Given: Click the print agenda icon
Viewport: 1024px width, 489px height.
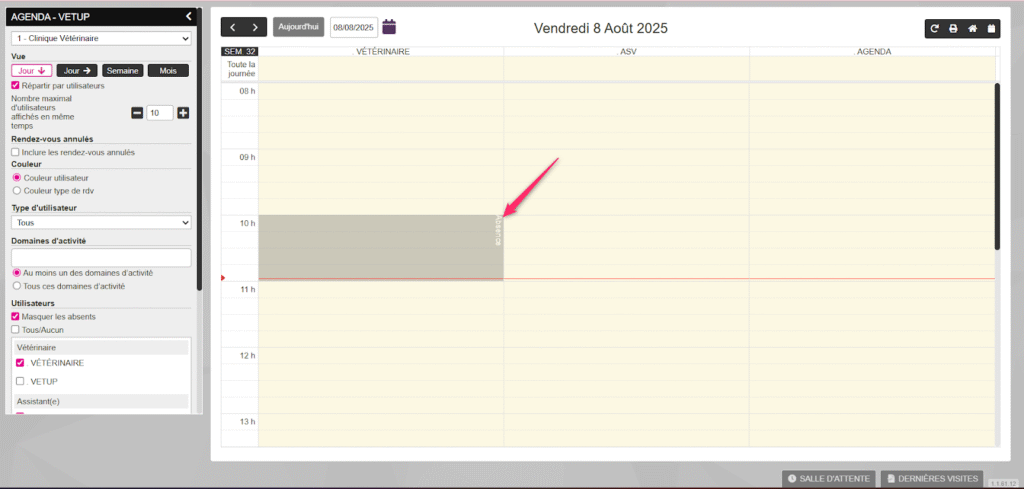Looking at the screenshot, I should (953, 28).
